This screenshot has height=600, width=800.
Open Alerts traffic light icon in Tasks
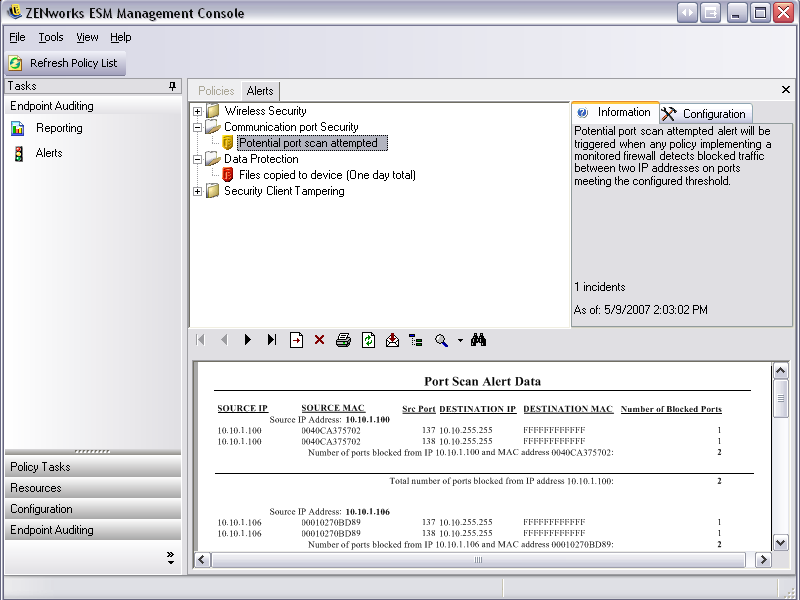coord(19,153)
